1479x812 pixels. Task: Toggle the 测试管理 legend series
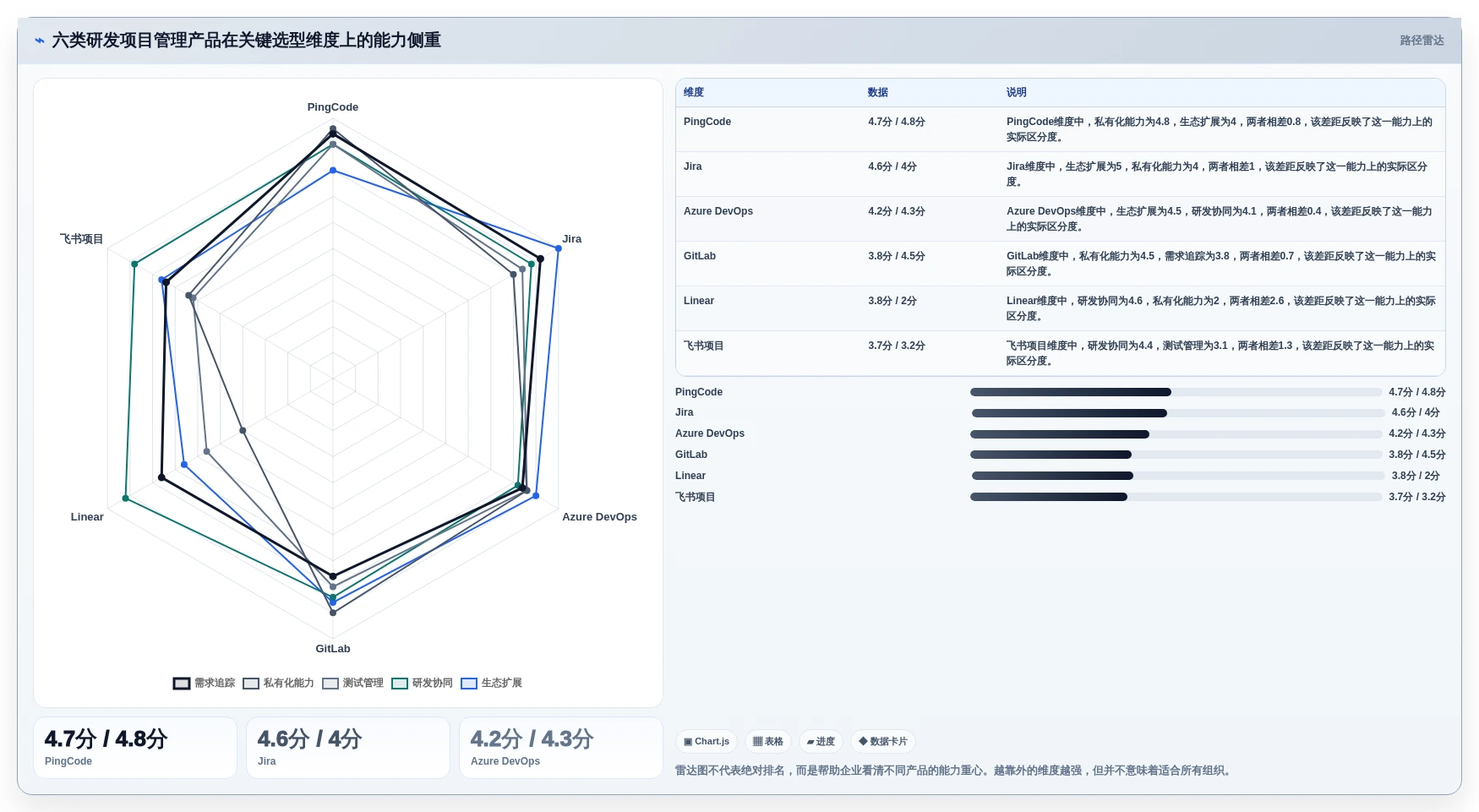(352, 683)
